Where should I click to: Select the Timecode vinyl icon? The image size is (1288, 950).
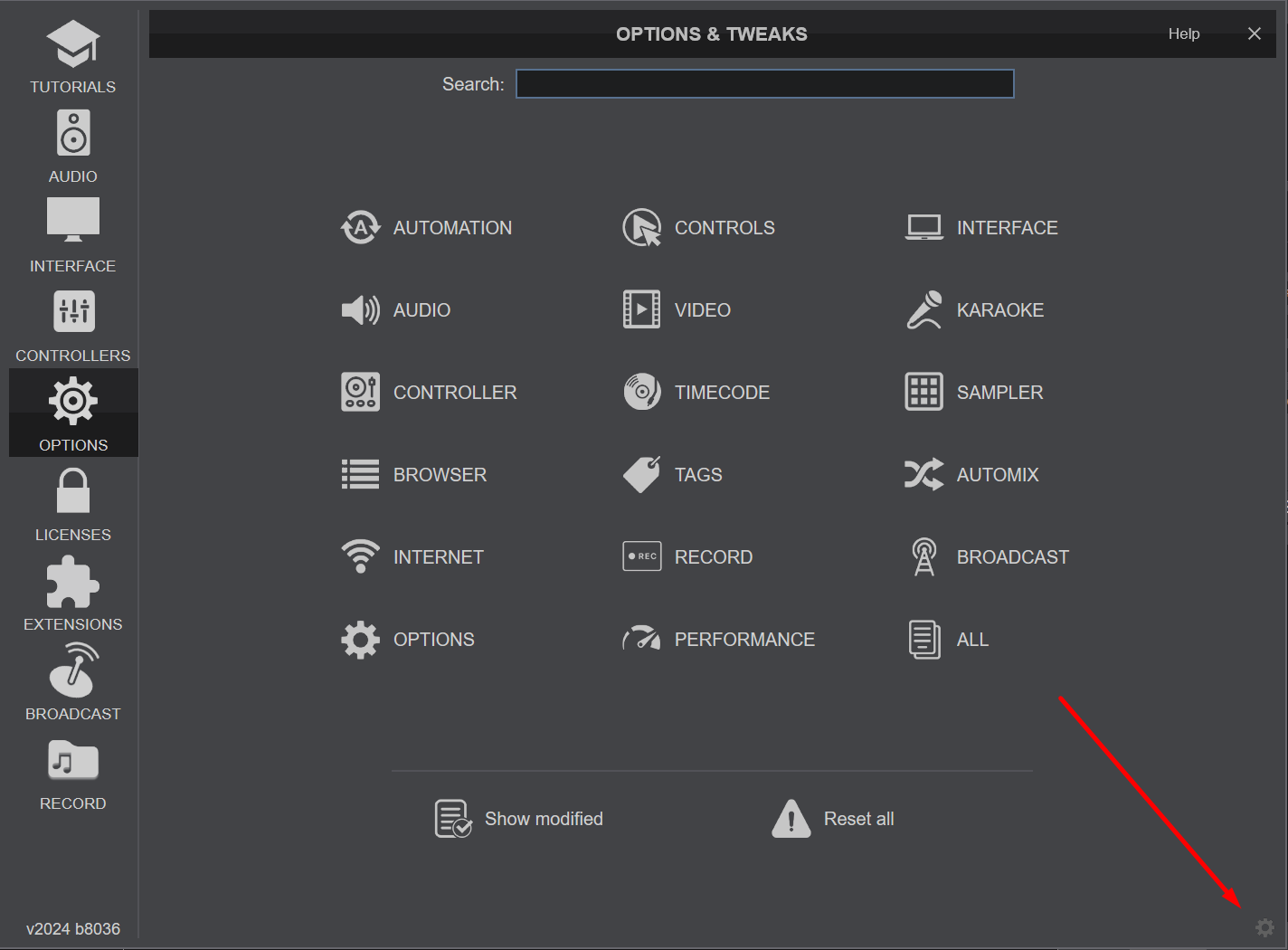(x=641, y=392)
